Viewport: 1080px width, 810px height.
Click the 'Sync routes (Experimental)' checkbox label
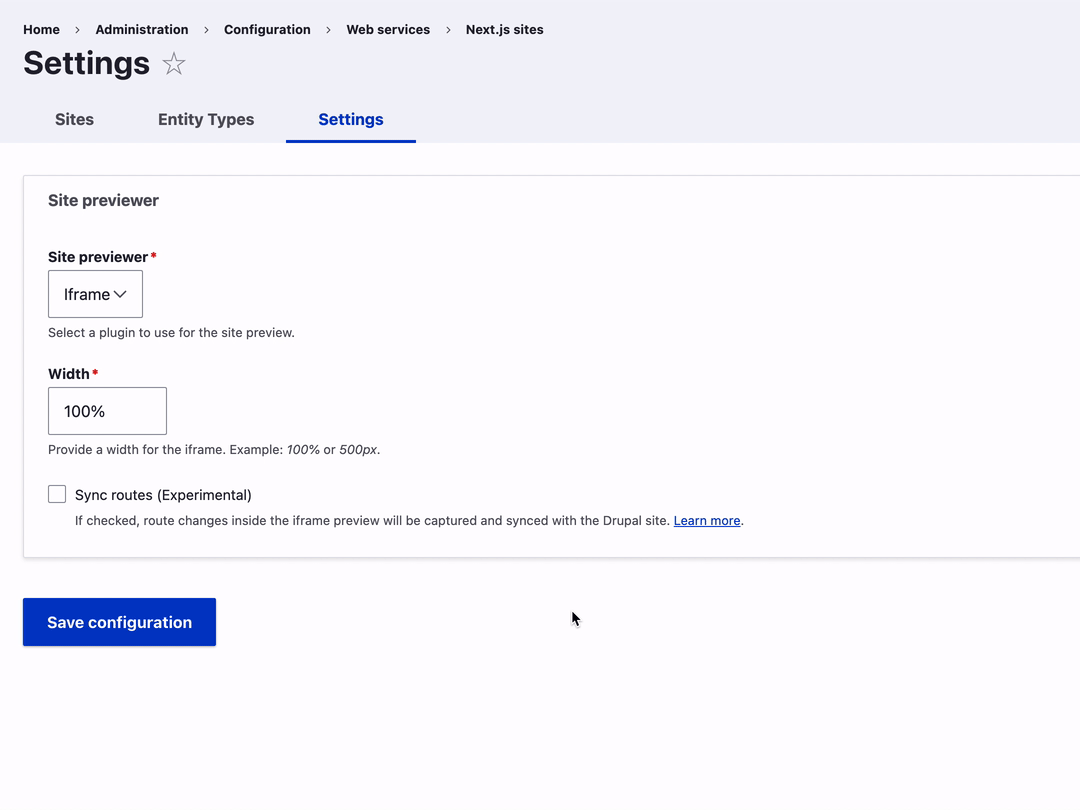pyautogui.click(x=163, y=495)
